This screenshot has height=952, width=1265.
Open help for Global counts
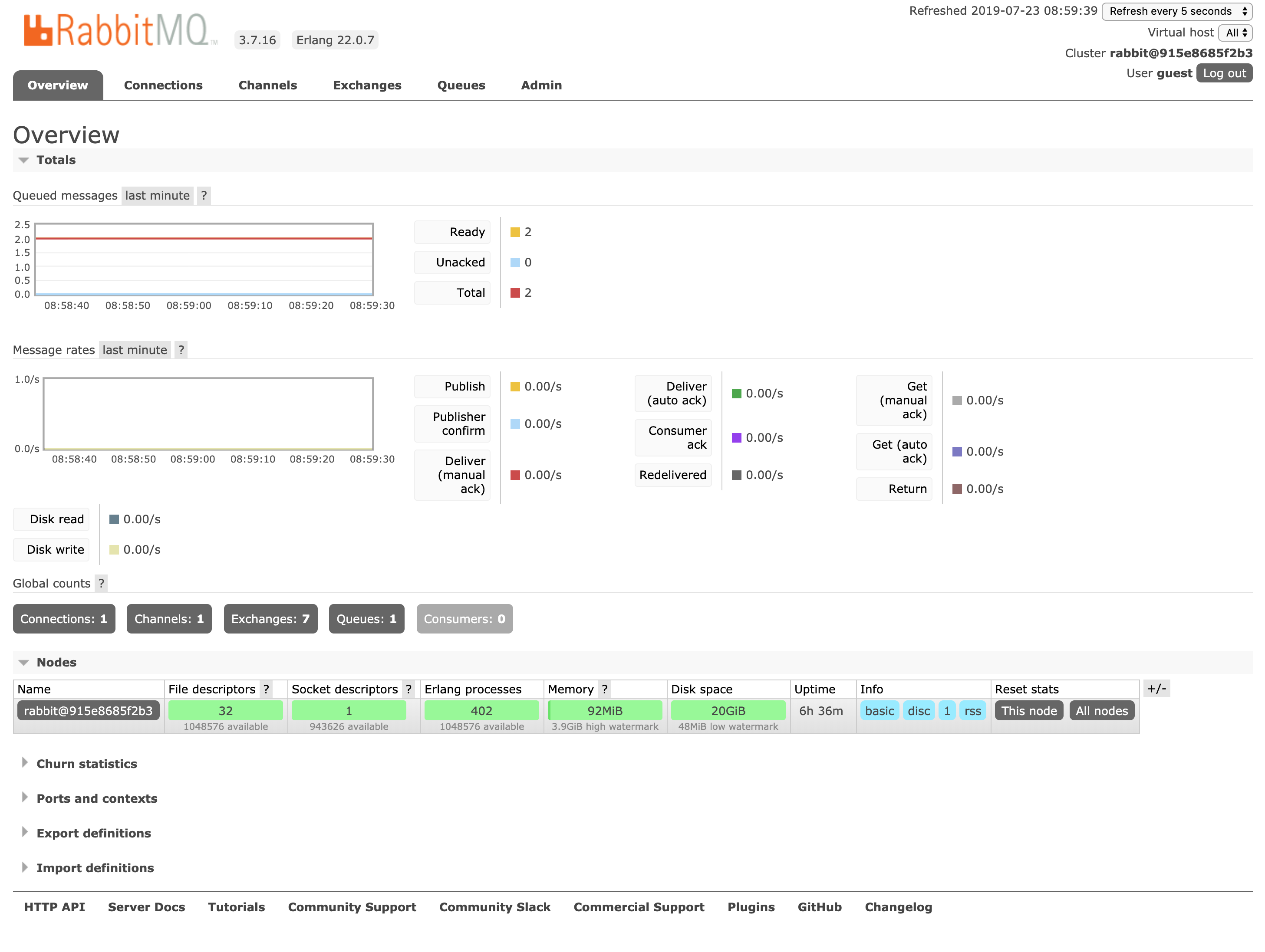101,583
